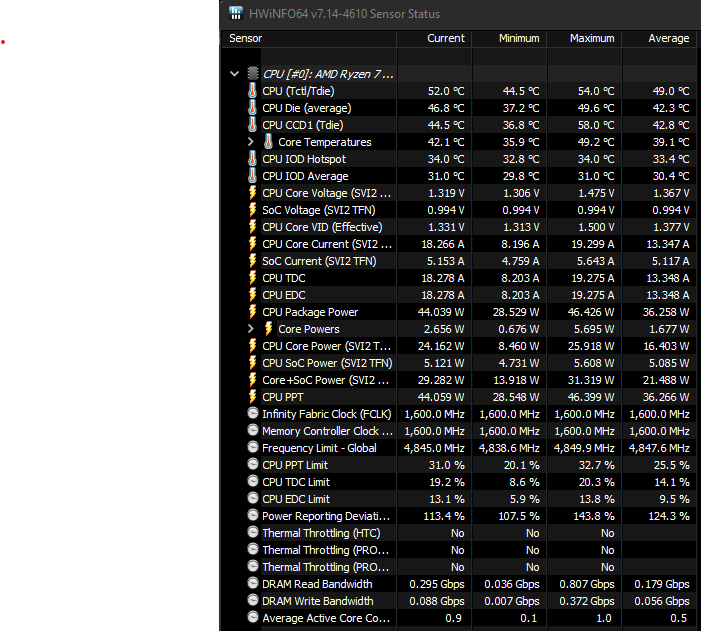Select the CPU [#0]: AMD Ryzen 7 group label

[x=328, y=74]
